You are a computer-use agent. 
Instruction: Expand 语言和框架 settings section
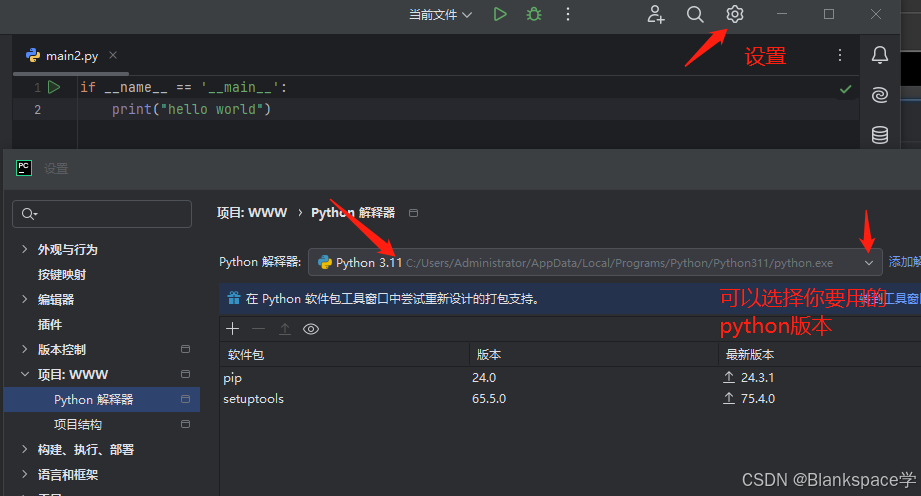24,474
